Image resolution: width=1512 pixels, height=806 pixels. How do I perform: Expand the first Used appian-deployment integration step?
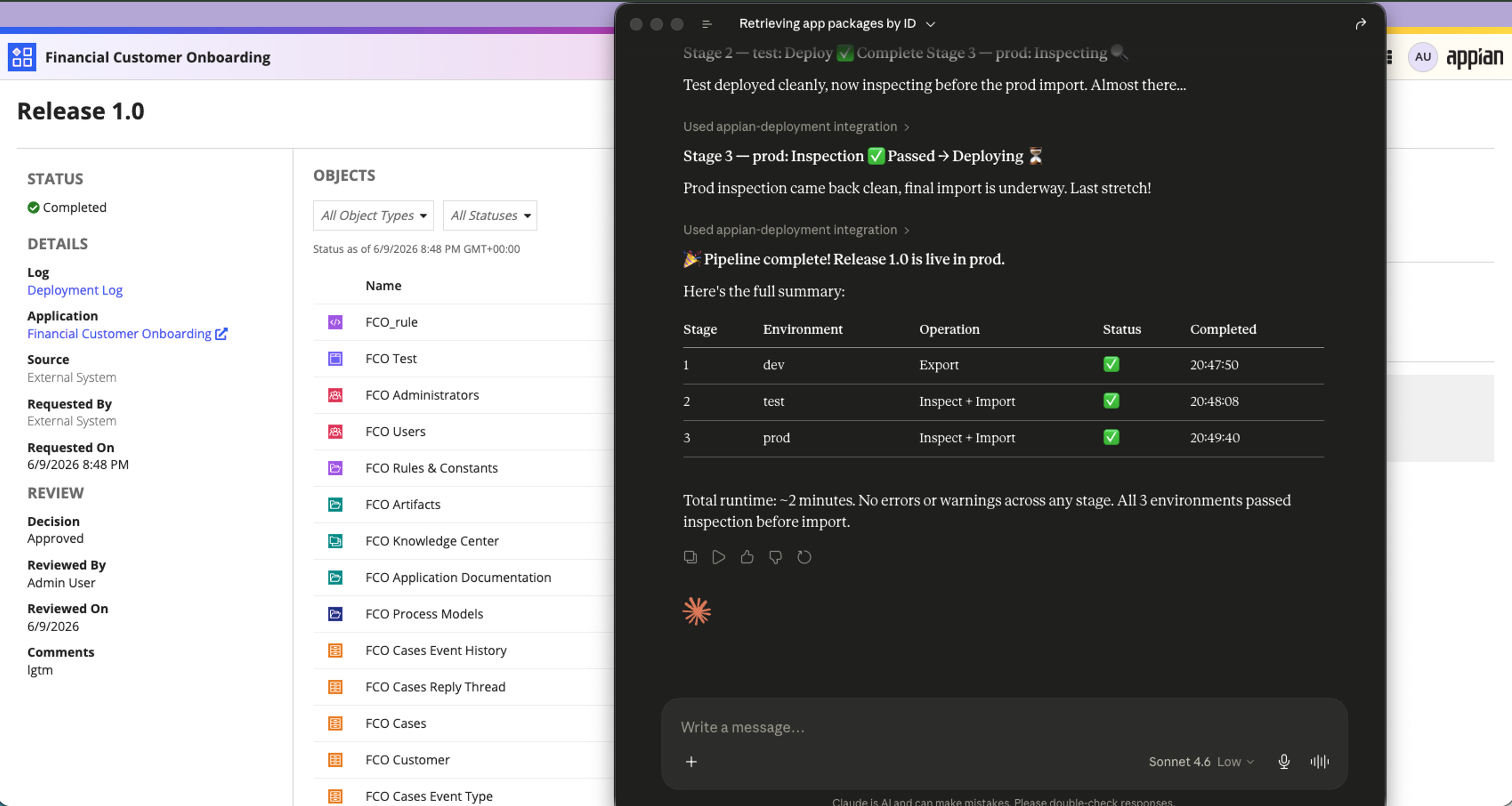point(796,127)
